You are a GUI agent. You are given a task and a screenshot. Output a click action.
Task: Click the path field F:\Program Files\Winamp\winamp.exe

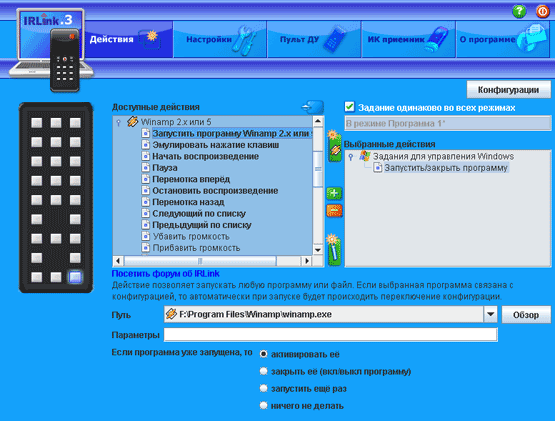(324, 314)
